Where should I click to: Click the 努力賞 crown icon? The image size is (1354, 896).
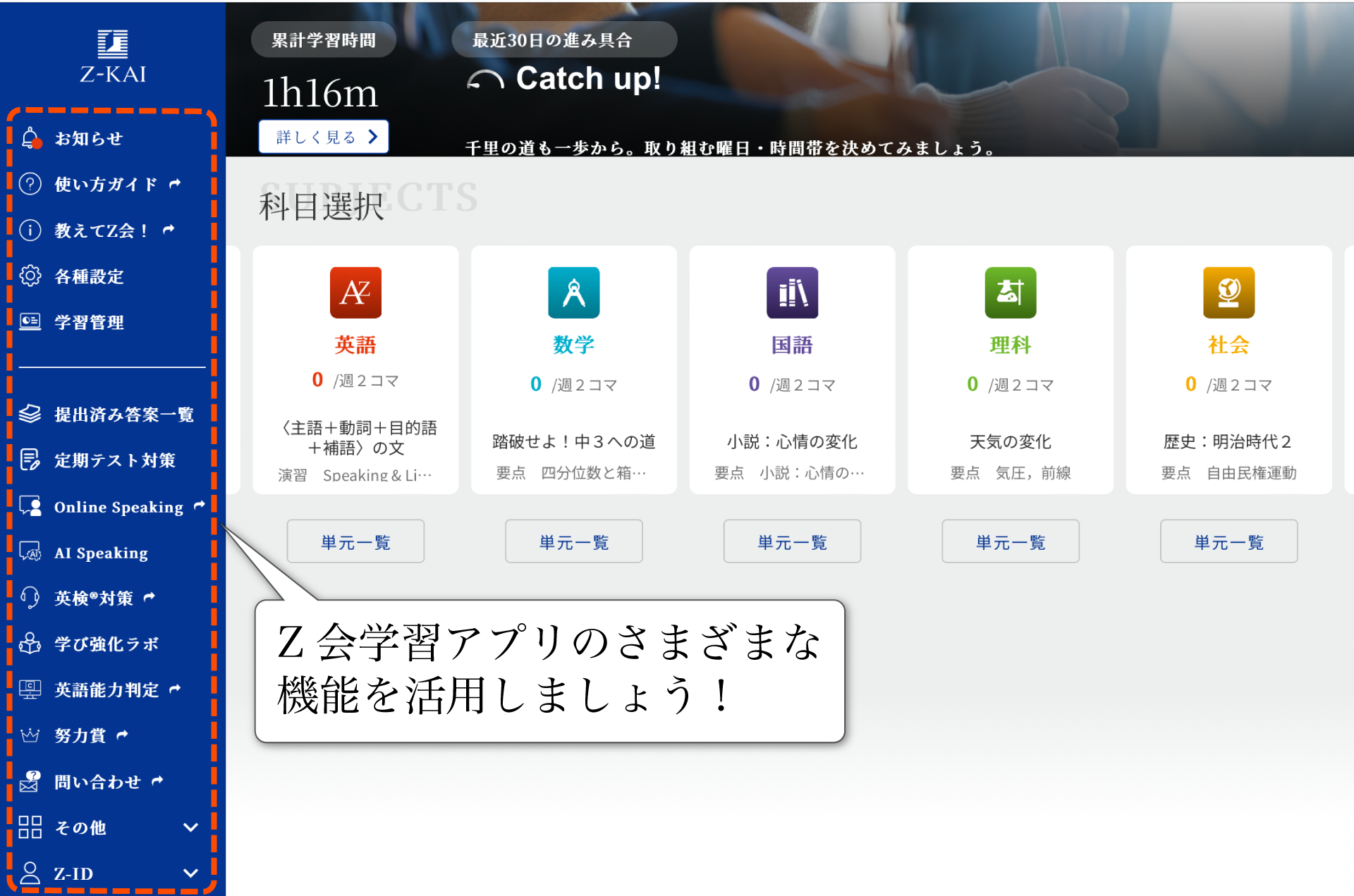30,735
